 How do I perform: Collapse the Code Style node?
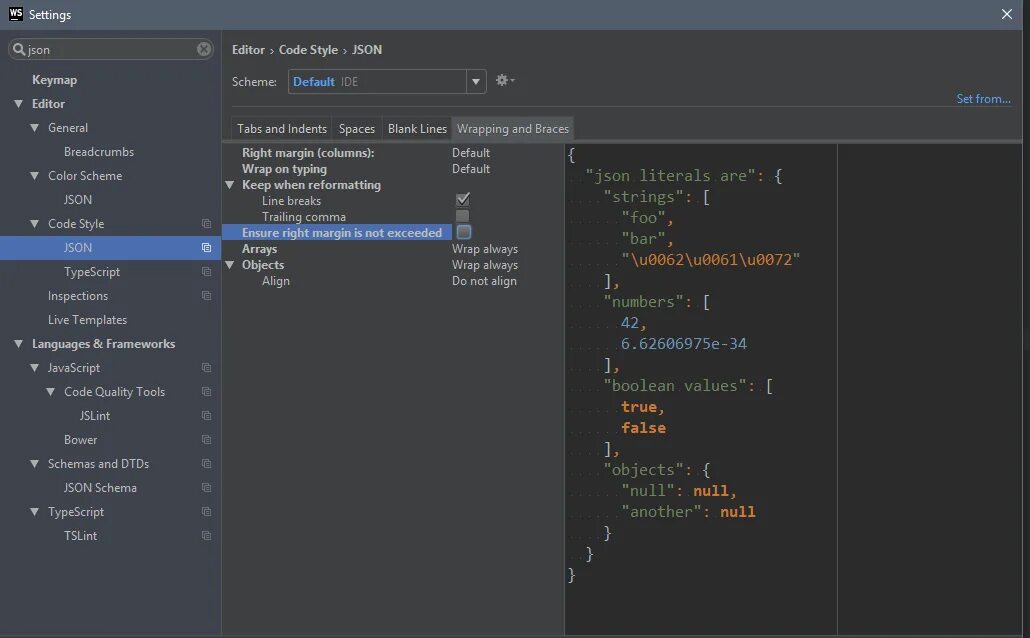coord(35,224)
